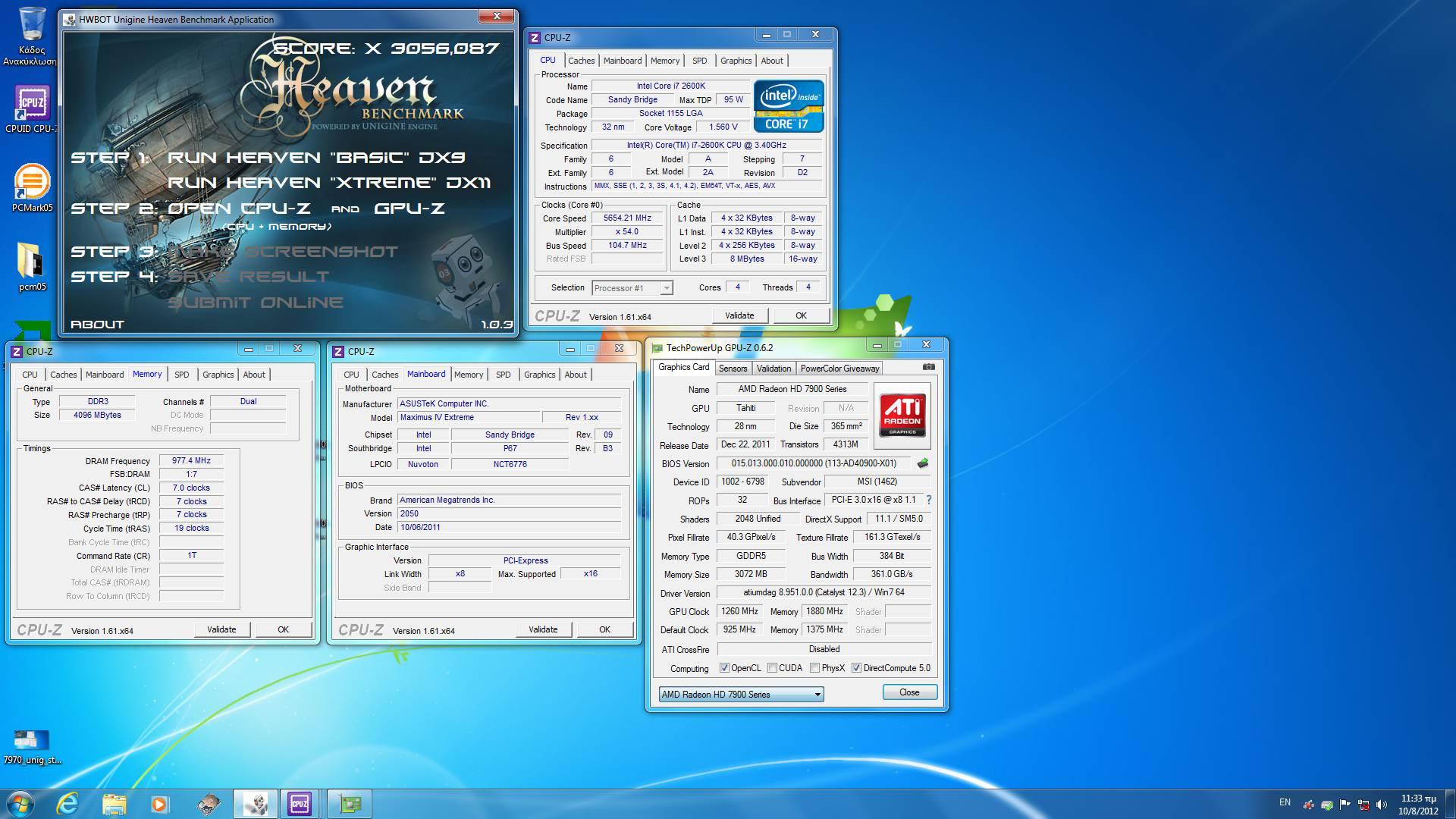Screen dimensions: 1456x819
Task: Click RUN HEAVEN "BASIC" DX9
Action: [316, 158]
